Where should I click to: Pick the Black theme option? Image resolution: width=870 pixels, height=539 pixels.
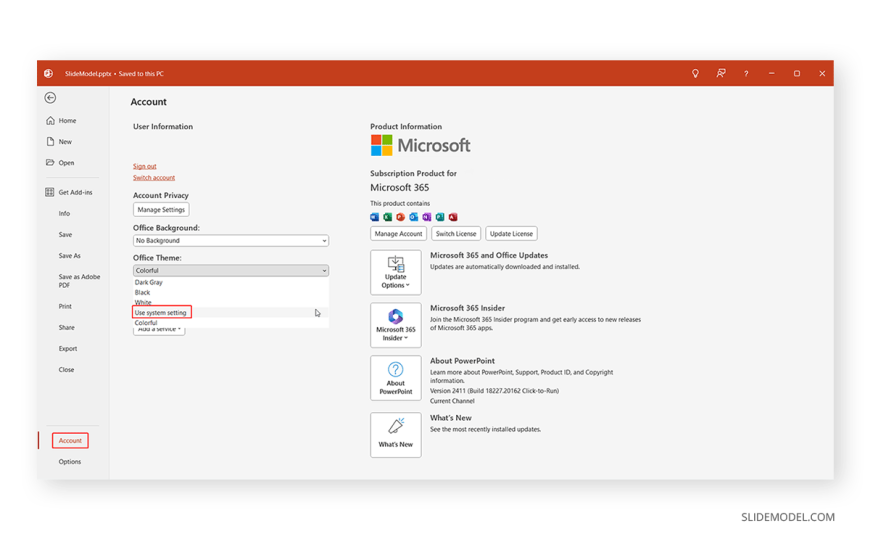143,292
